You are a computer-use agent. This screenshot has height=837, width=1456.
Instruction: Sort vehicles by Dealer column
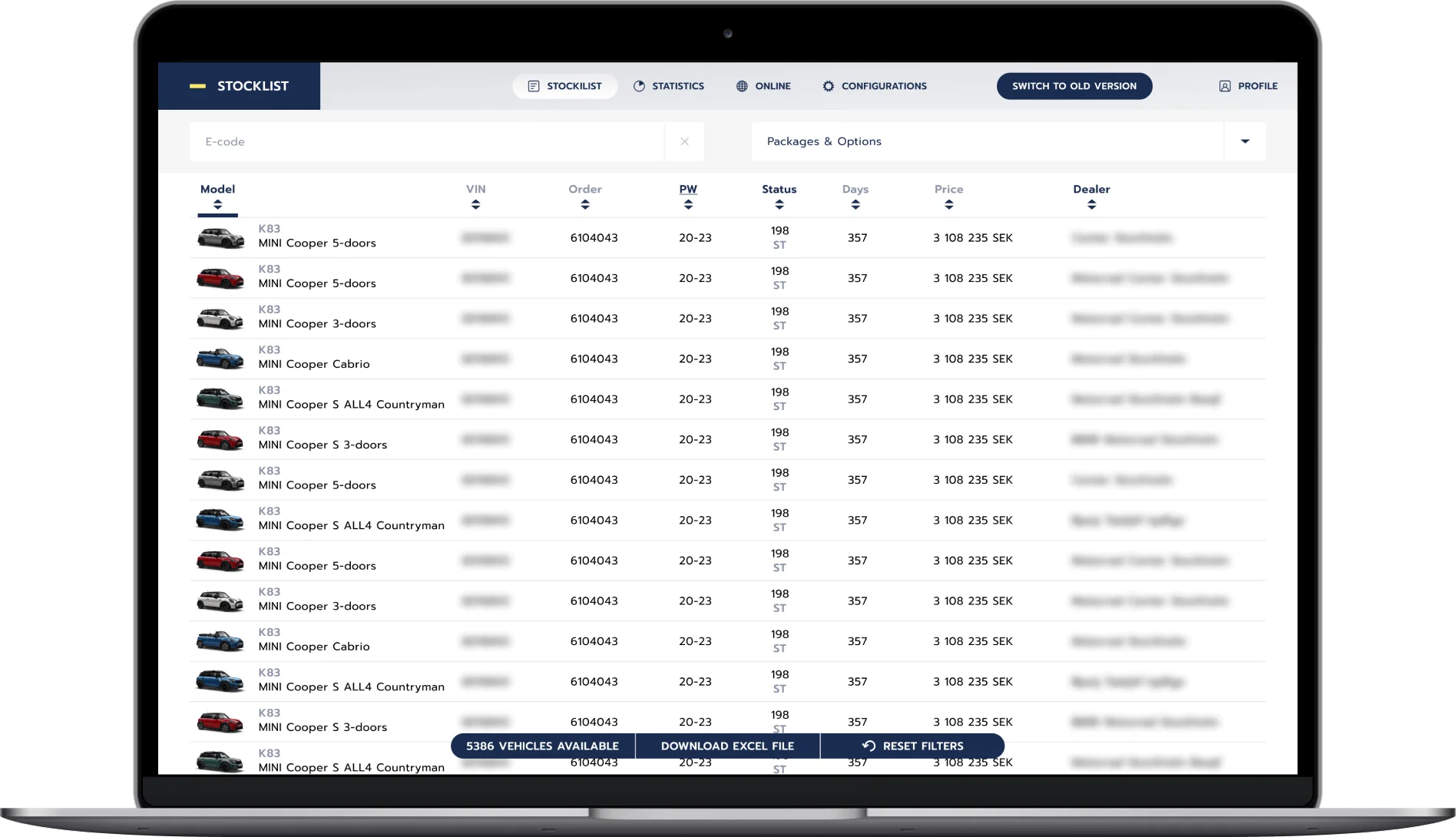point(1091,205)
